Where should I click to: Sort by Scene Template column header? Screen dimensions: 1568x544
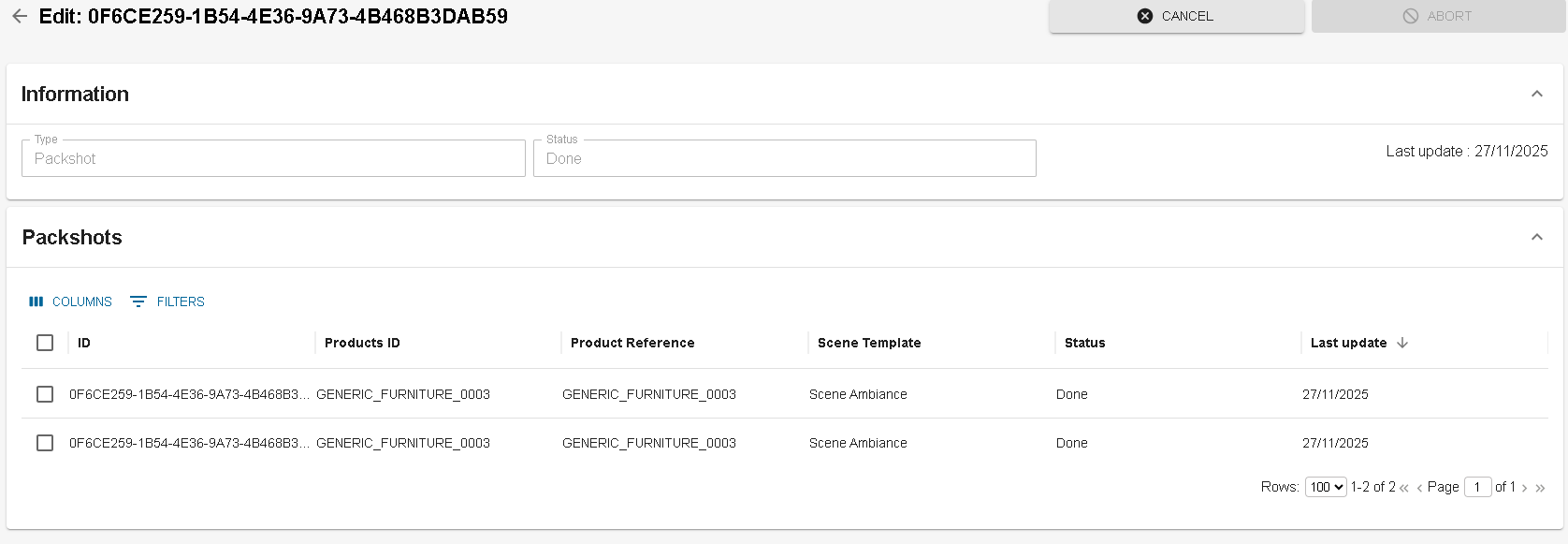coord(869,343)
